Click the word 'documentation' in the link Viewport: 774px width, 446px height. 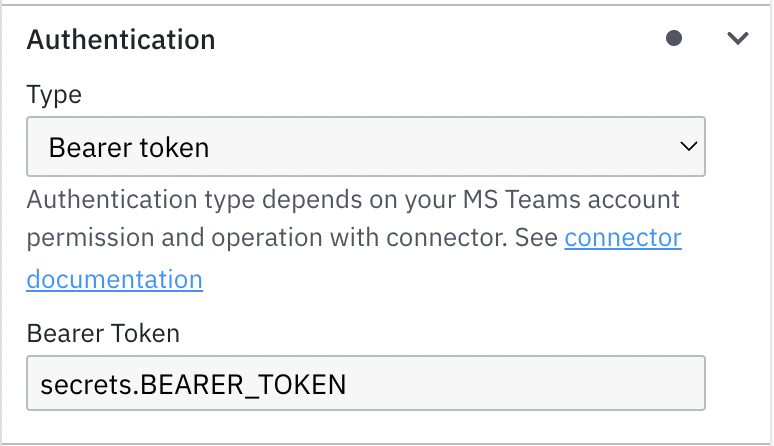point(114,279)
